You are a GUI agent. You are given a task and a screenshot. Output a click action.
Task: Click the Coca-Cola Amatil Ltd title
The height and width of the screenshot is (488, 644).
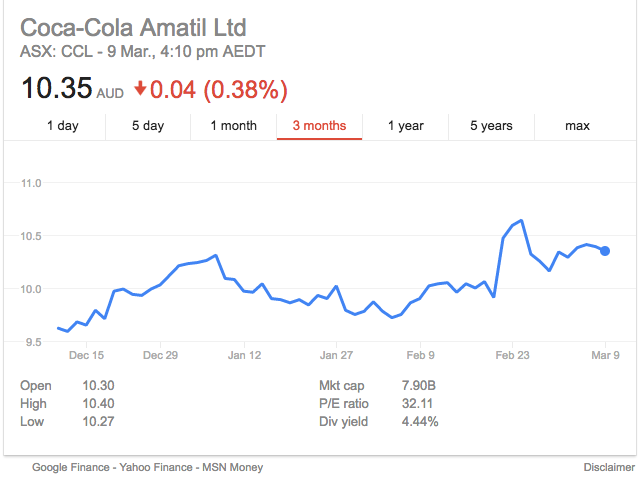coord(133,28)
